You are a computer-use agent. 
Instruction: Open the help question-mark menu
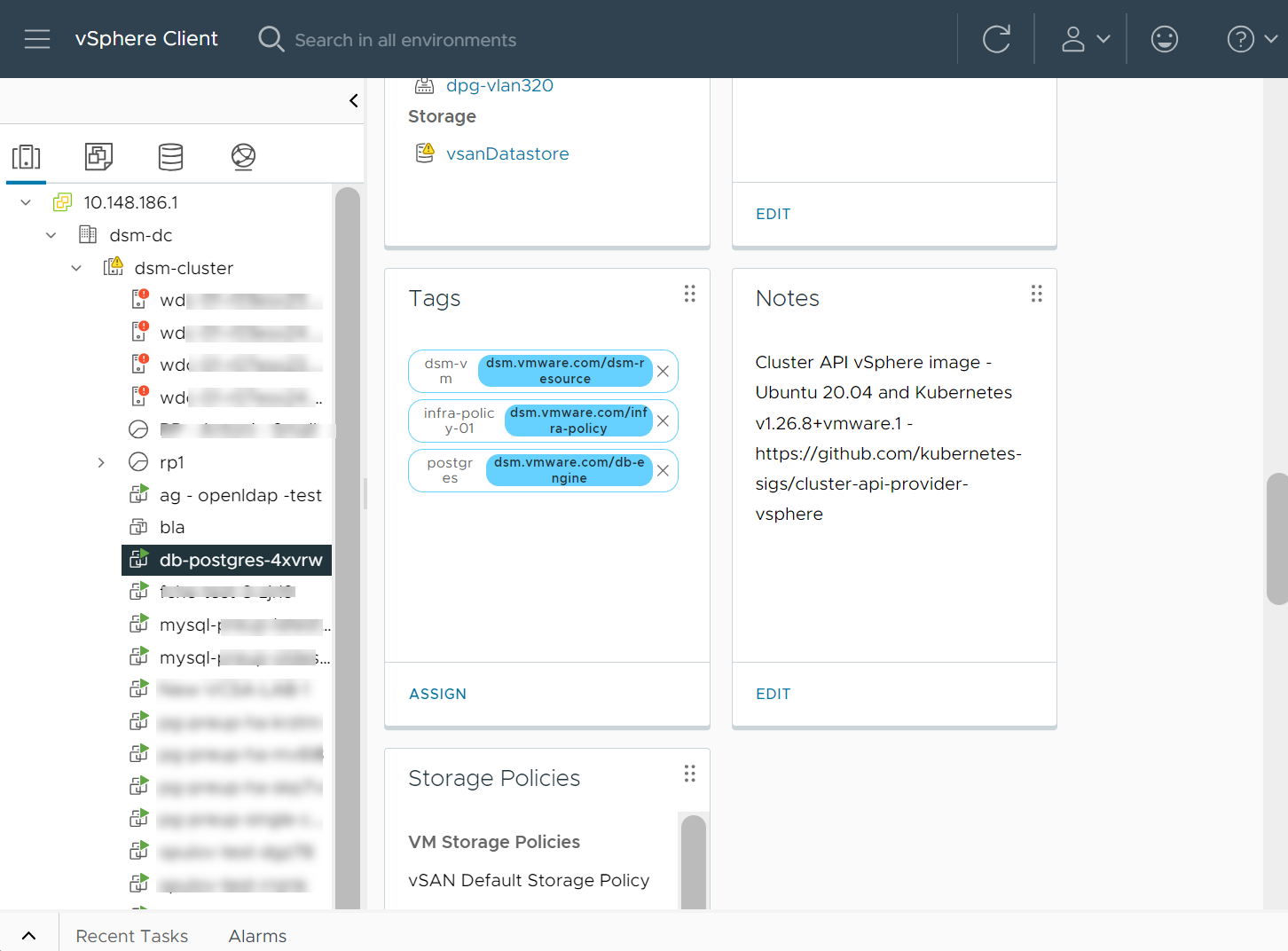(1252, 39)
